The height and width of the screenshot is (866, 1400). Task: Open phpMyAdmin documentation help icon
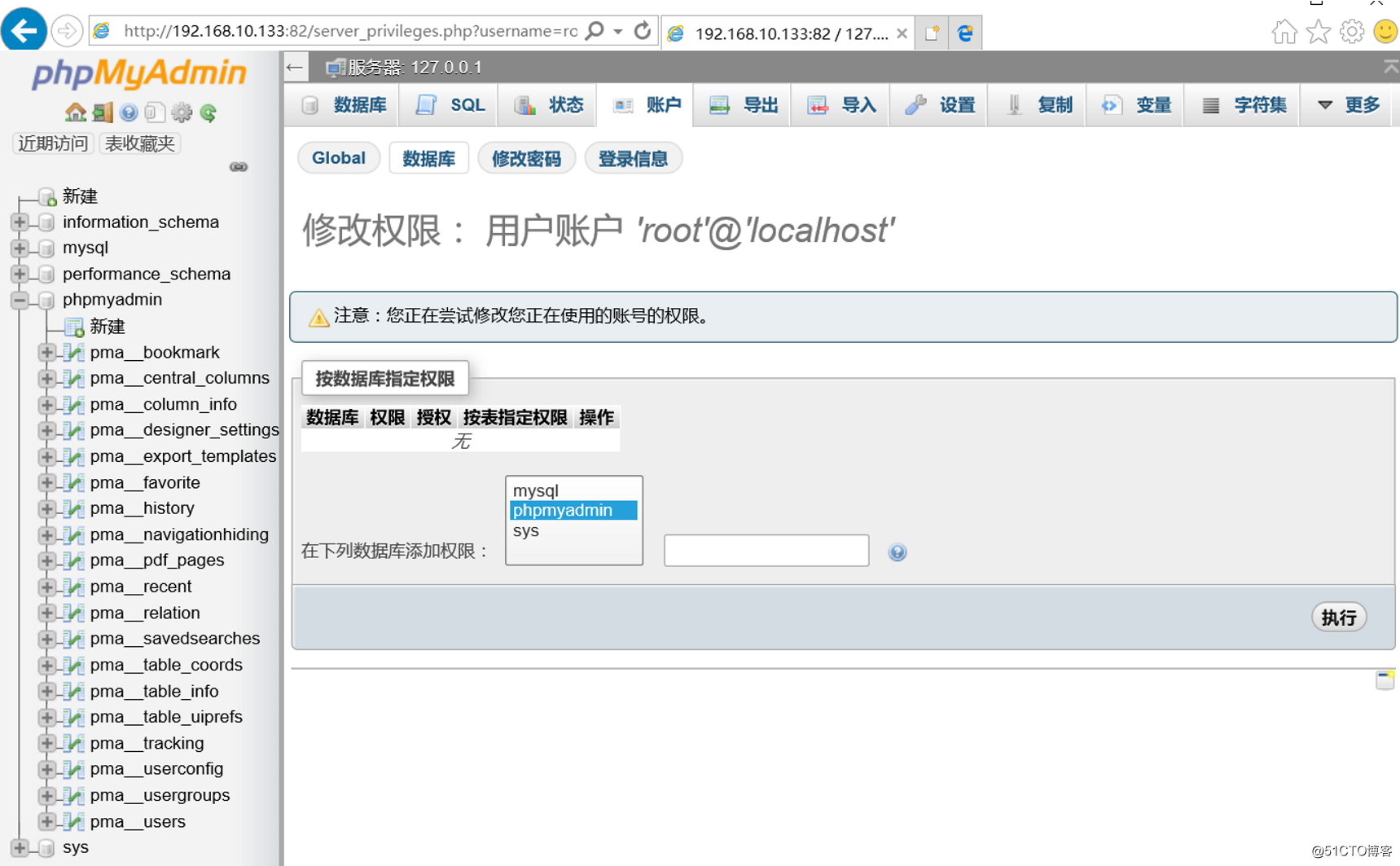tap(129, 112)
